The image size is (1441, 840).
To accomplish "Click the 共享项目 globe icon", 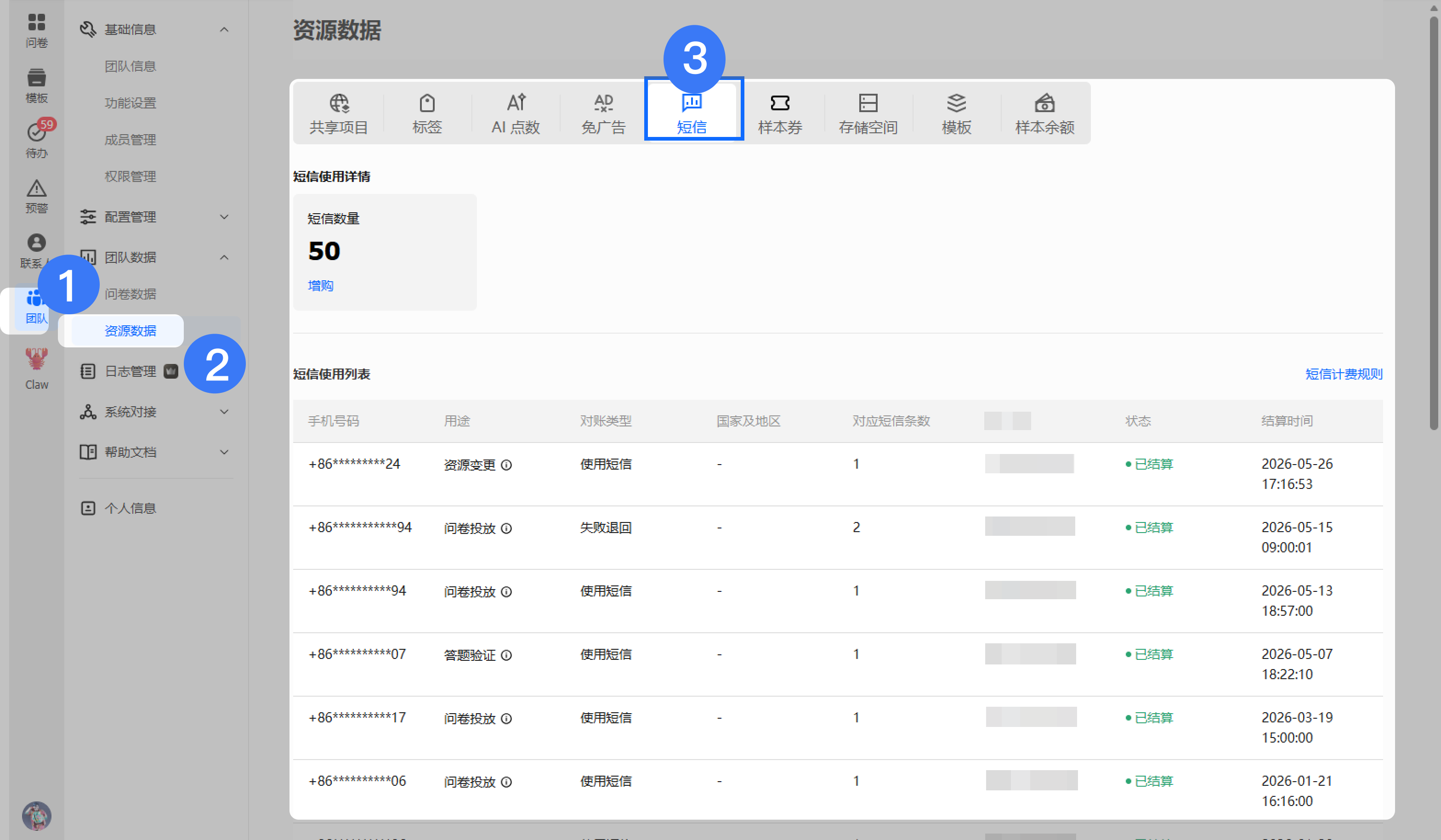I will coord(339,103).
